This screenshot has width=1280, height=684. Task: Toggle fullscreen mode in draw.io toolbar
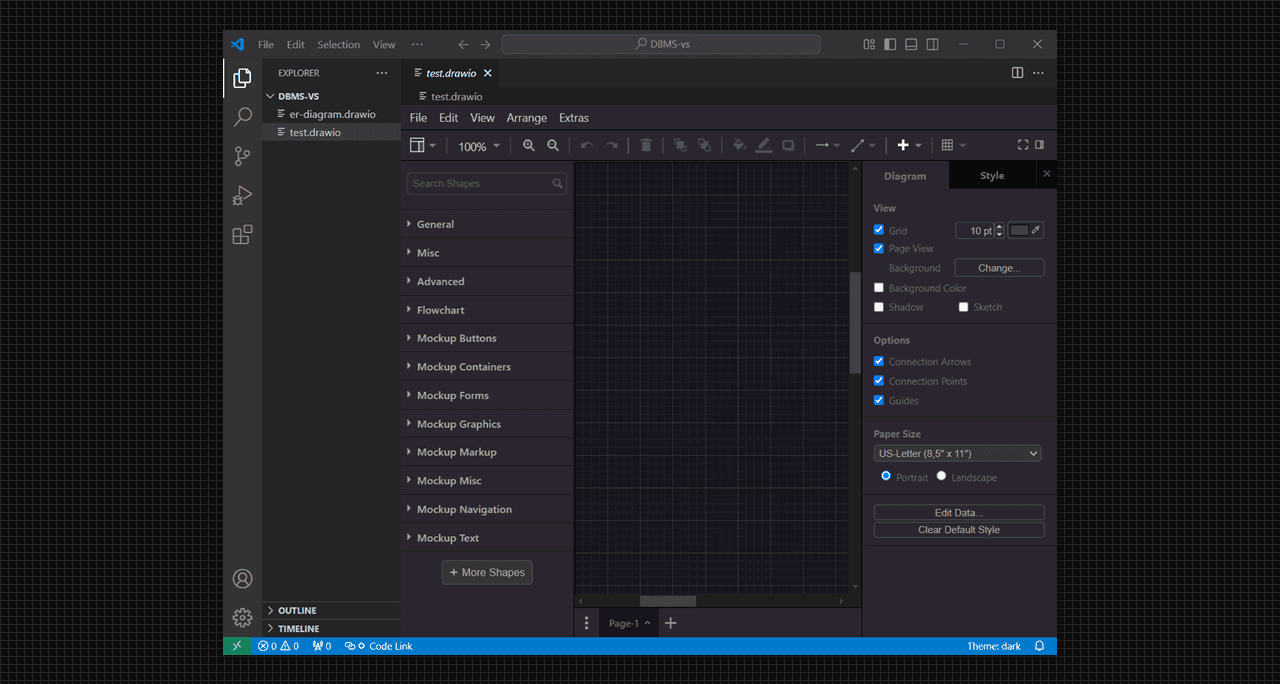pyautogui.click(x=1022, y=145)
